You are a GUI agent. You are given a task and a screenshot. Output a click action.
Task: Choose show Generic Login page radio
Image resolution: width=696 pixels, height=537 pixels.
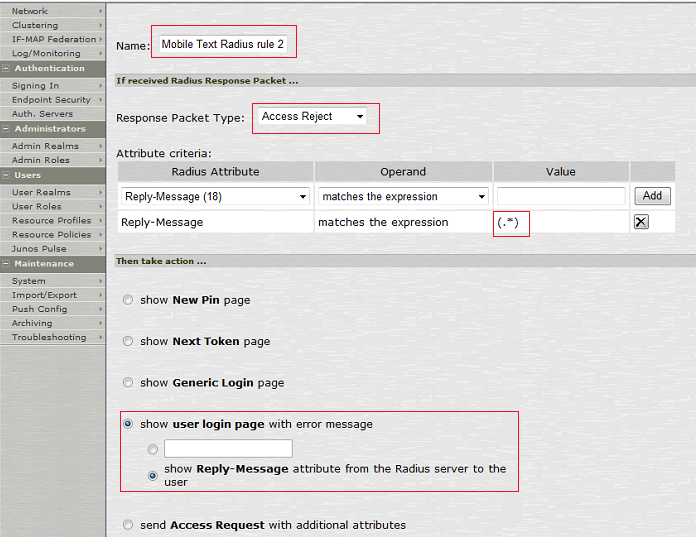coord(127,383)
